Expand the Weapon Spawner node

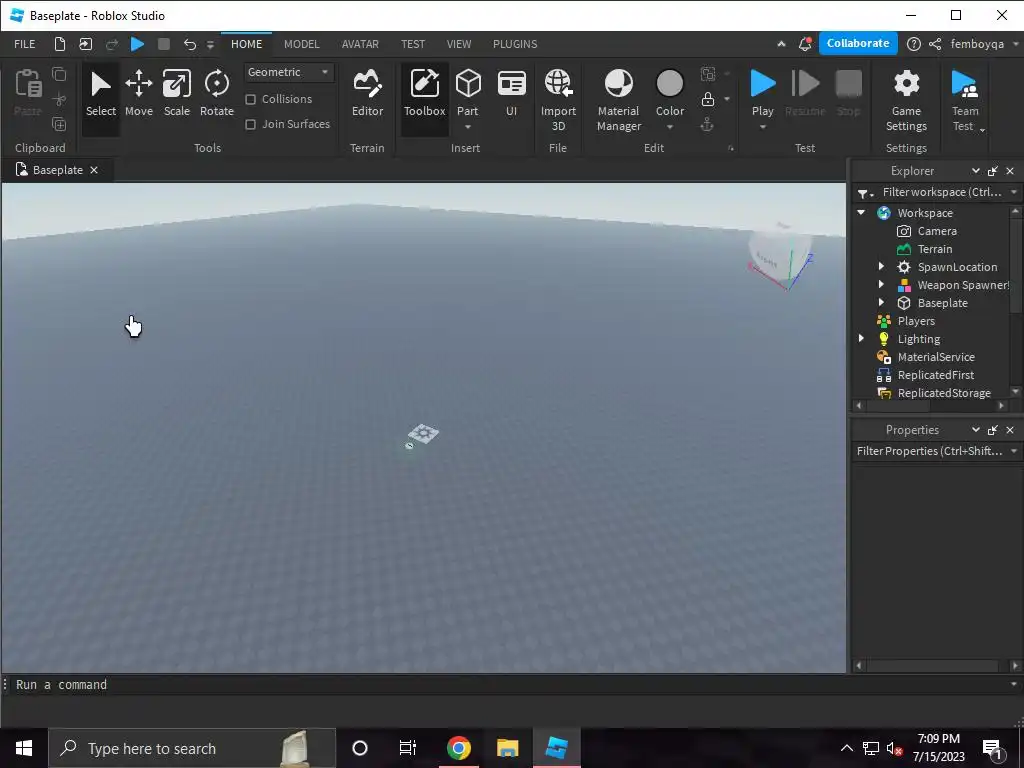pyautogui.click(x=881, y=285)
